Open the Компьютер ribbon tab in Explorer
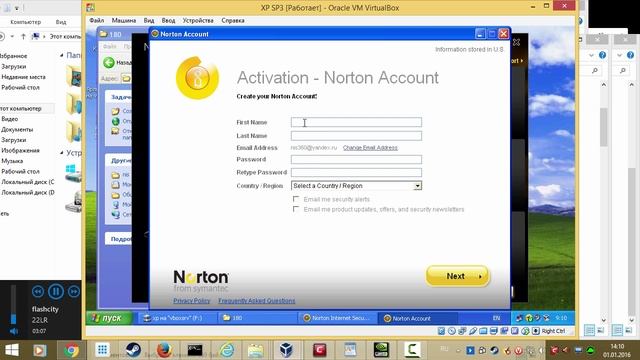The height and width of the screenshot is (360, 640). 26,22
